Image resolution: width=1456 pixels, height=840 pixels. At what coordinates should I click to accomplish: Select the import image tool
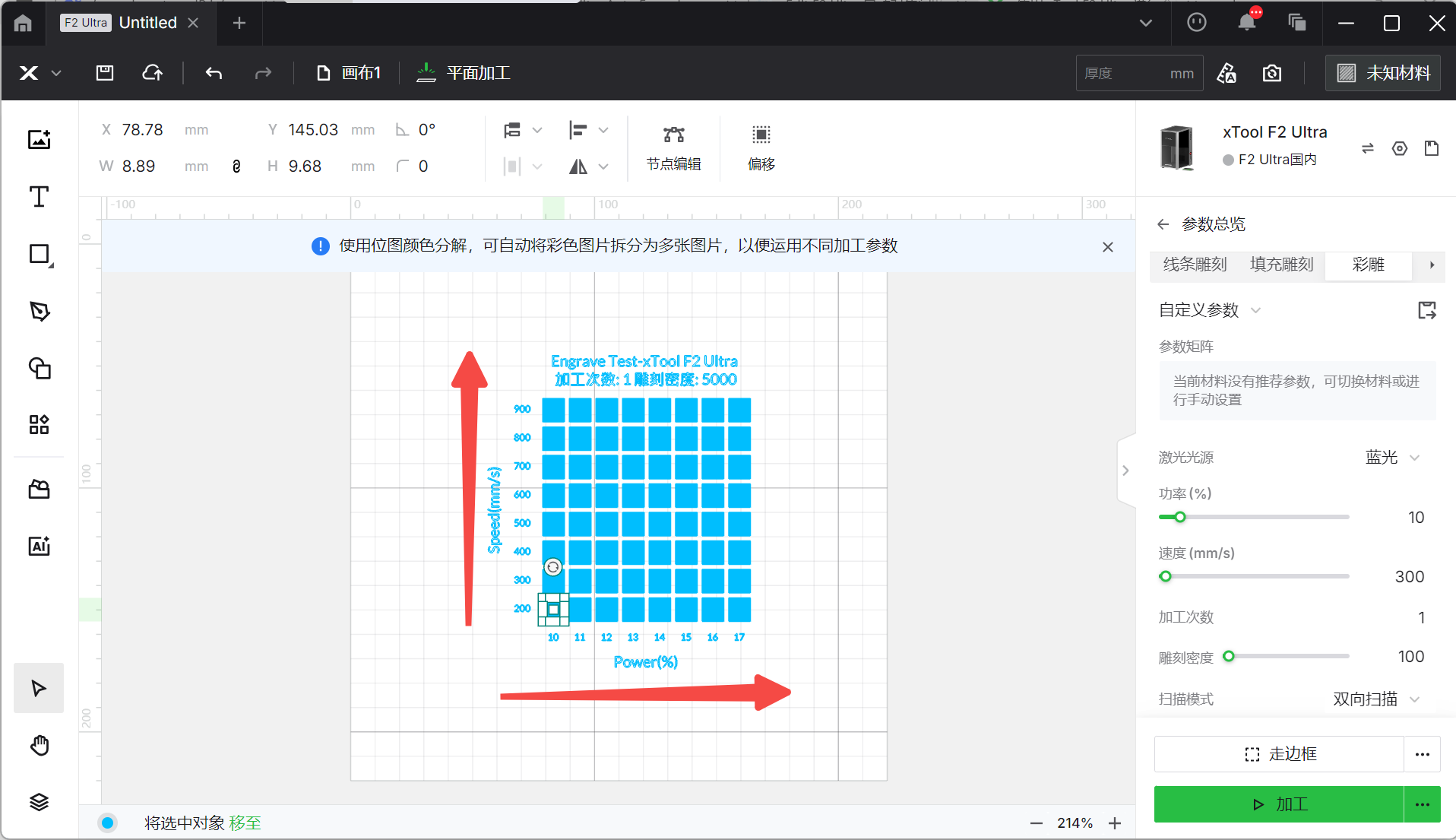click(x=40, y=140)
